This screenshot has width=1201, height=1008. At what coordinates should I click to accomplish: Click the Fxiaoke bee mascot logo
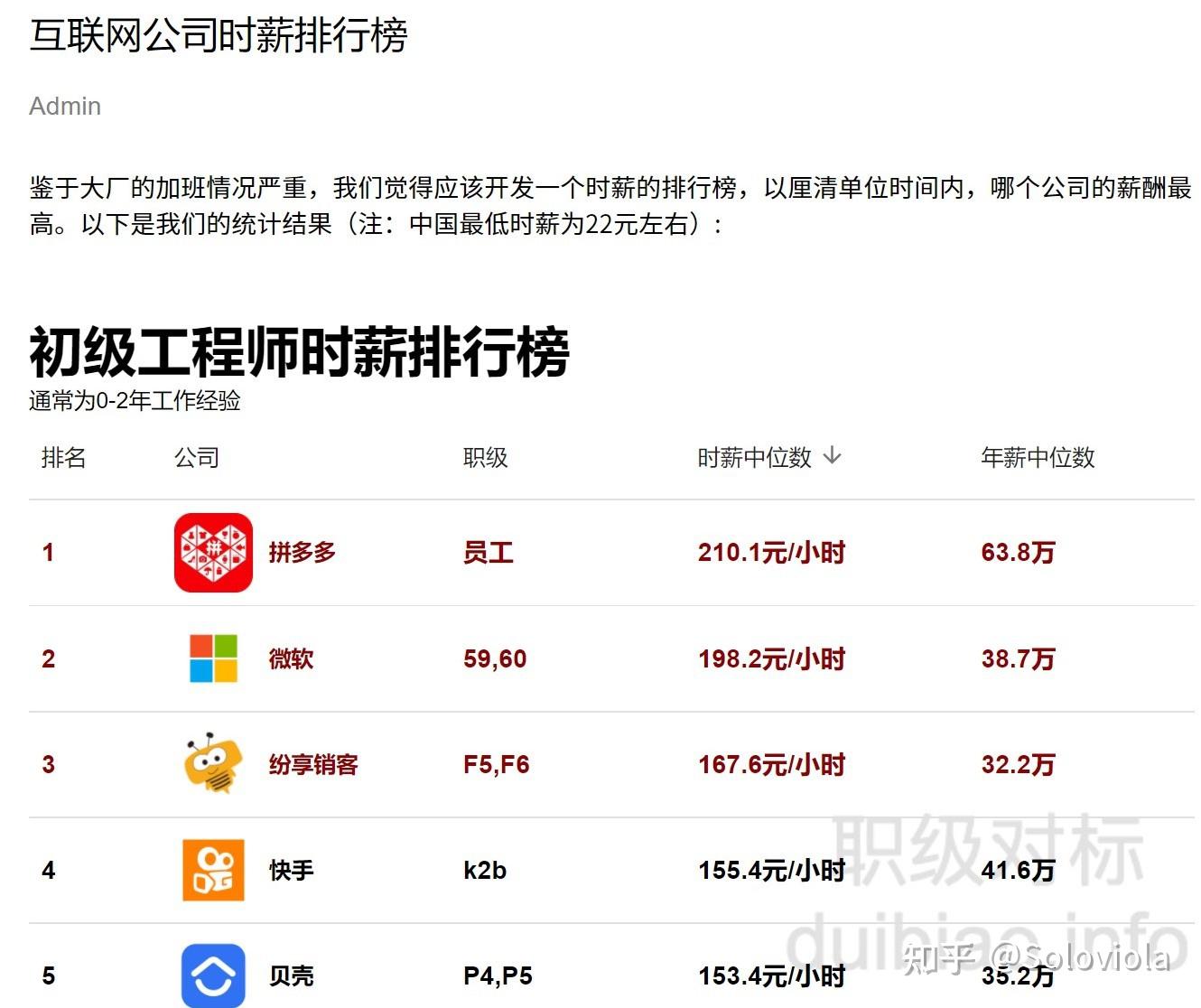(213, 763)
